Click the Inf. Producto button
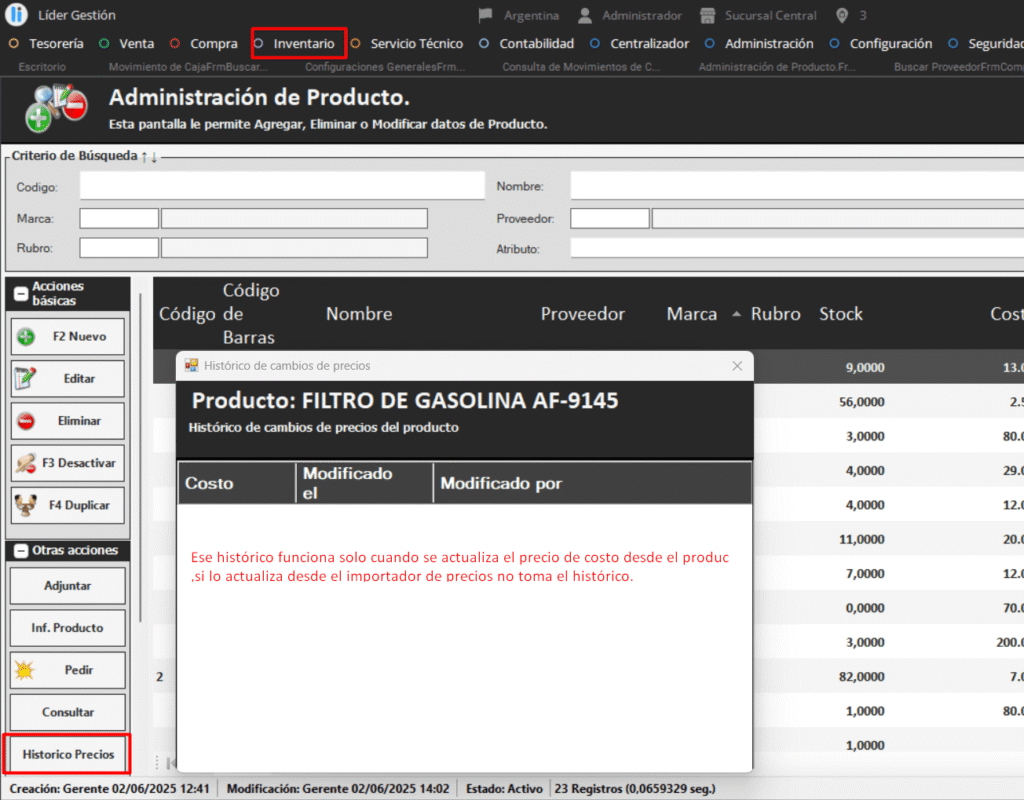Screen dimensions: 1024x800 pyautogui.click(x=68, y=628)
